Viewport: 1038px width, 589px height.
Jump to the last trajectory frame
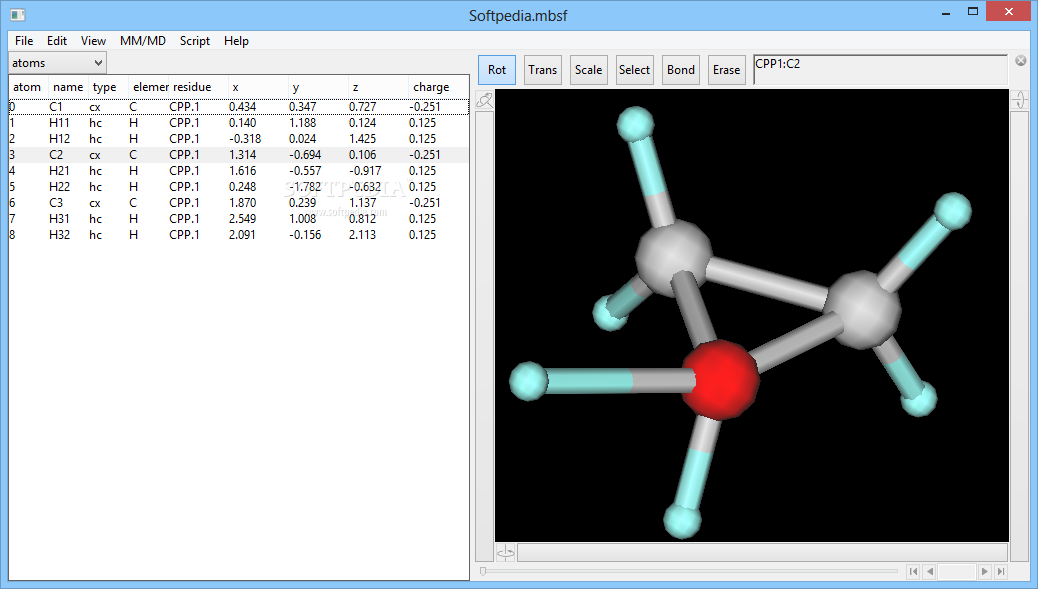click(x=1001, y=571)
